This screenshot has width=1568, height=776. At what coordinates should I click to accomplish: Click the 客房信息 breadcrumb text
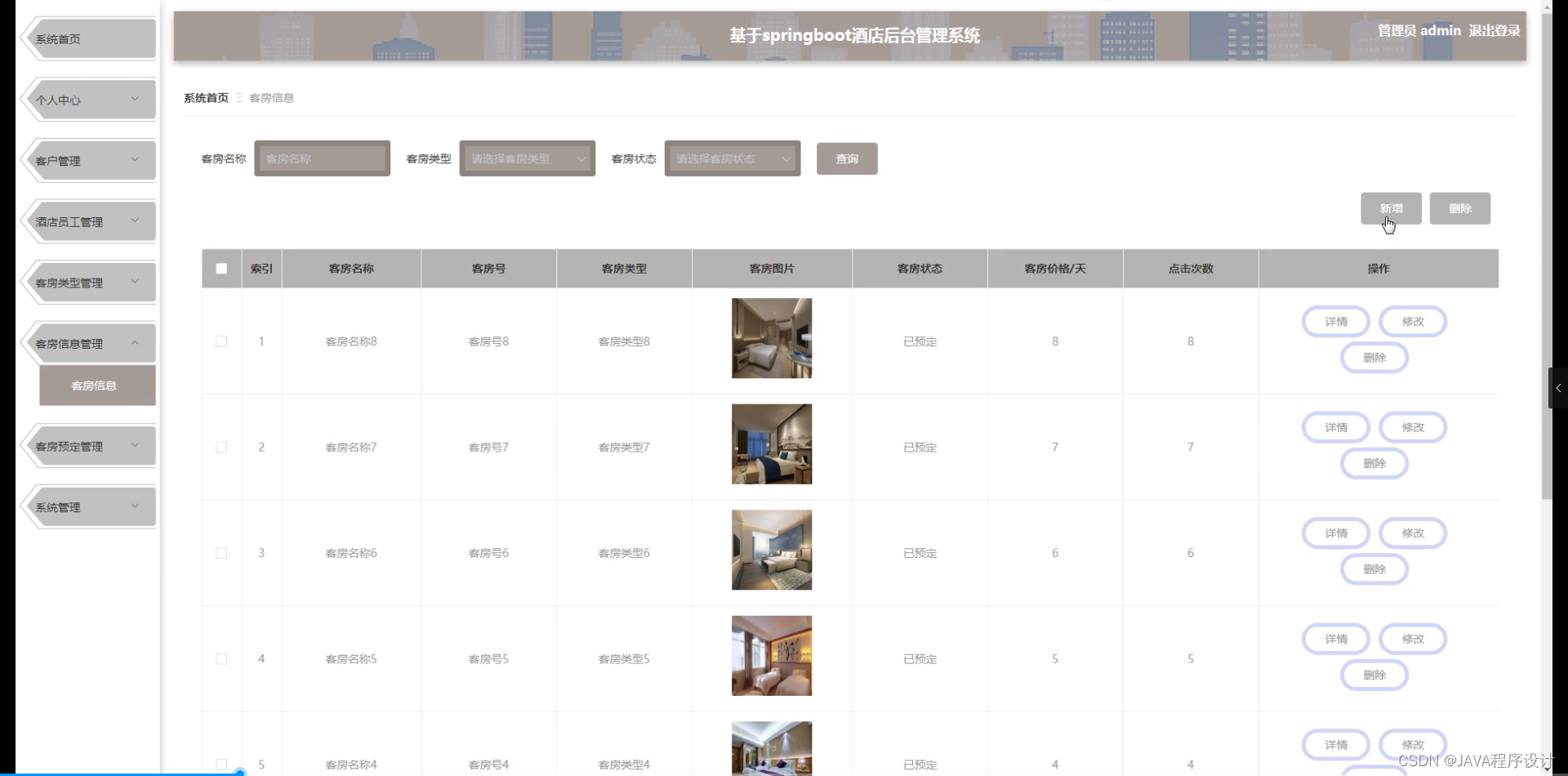[271, 98]
